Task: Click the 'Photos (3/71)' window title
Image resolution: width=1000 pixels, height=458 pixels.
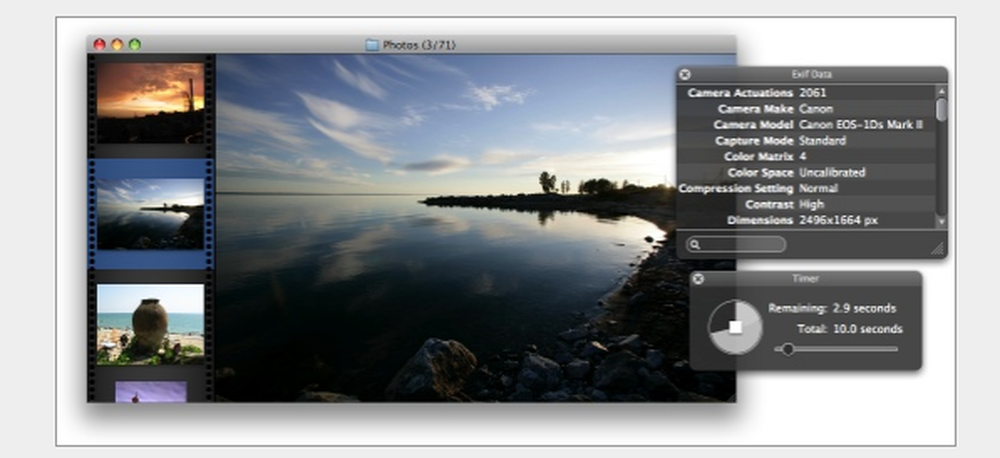Action: coord(419,45)
